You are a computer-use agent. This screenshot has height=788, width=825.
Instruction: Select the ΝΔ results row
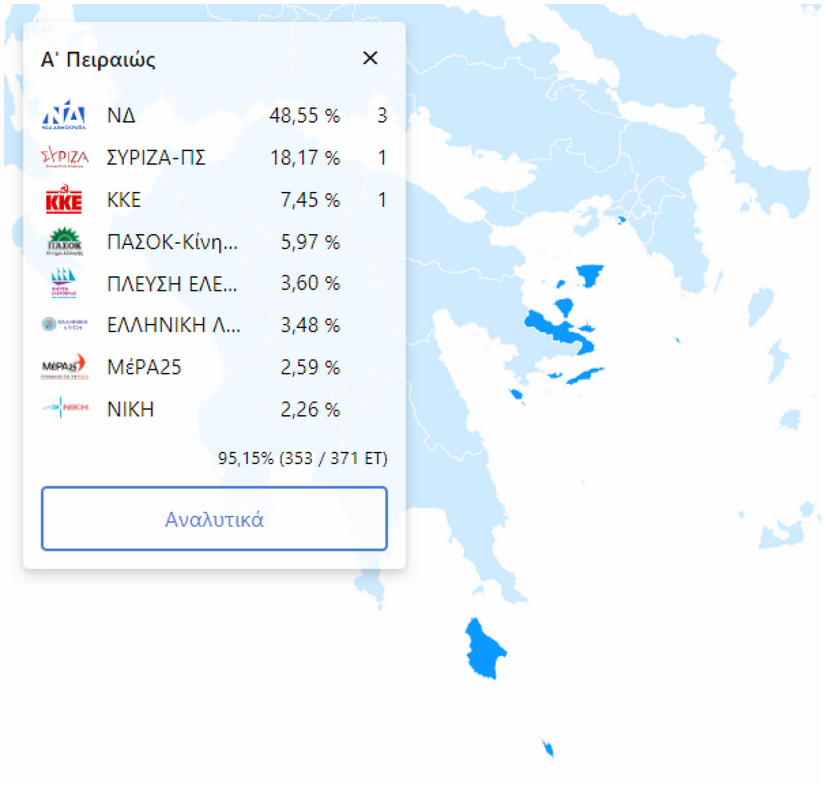coord(214,113)
